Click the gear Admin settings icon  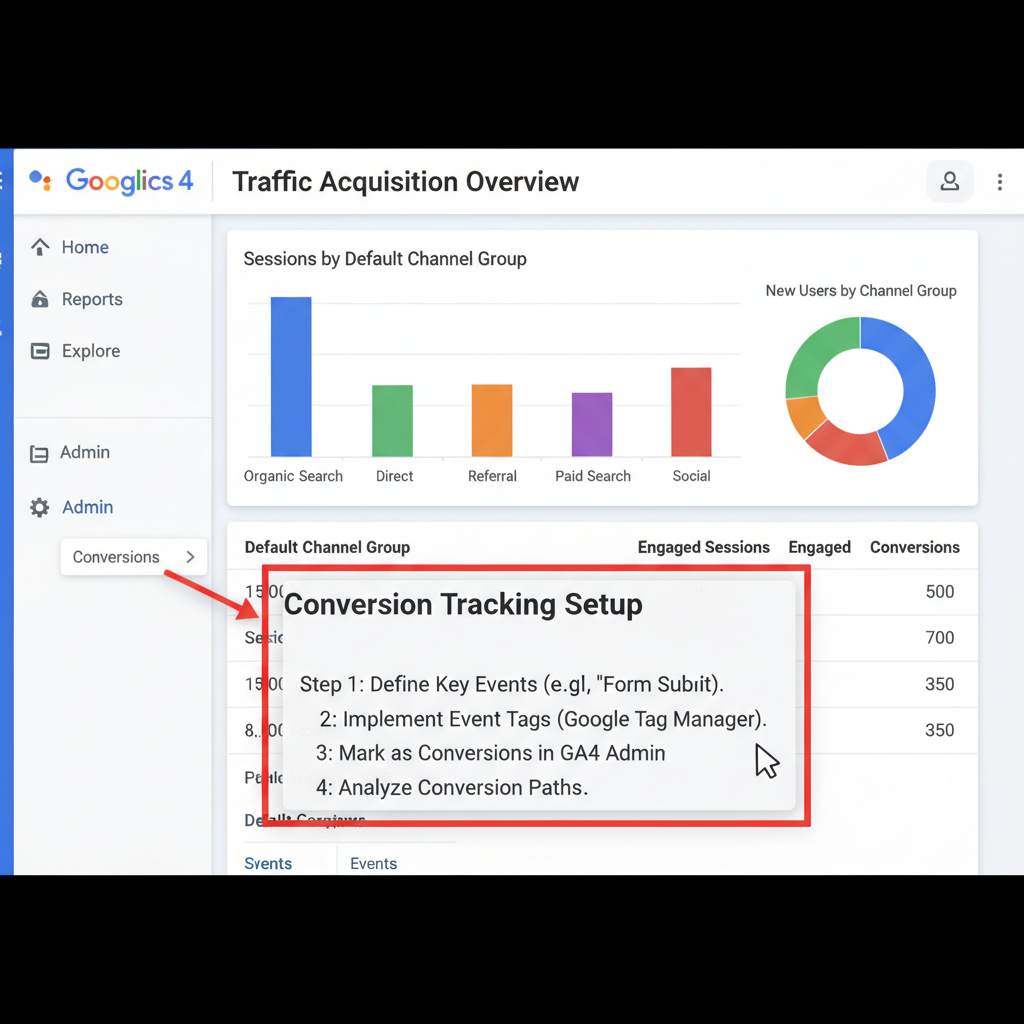coord(39,507)
